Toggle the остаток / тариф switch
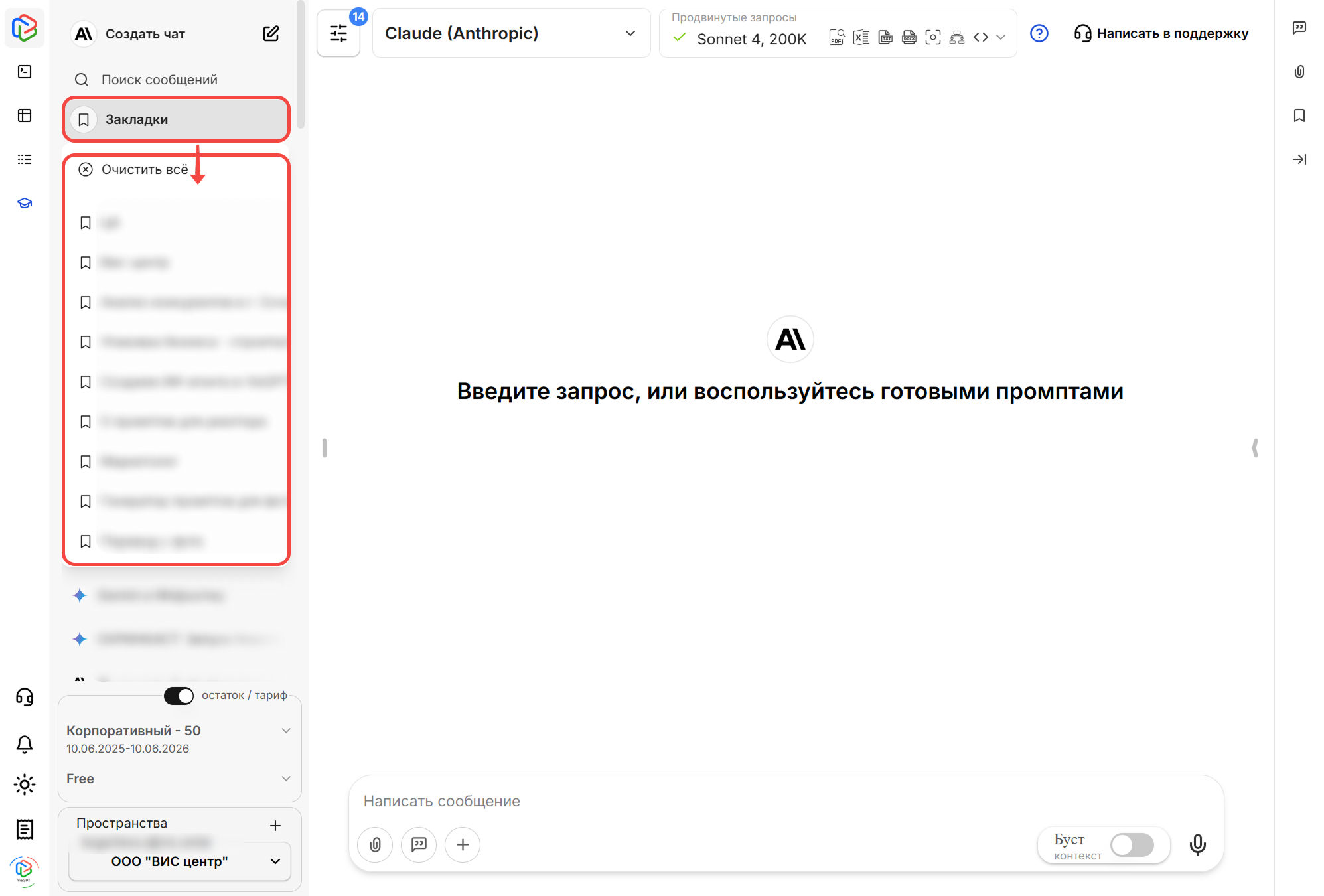Viewport: 1324px width, 896px height. (179, 696)
